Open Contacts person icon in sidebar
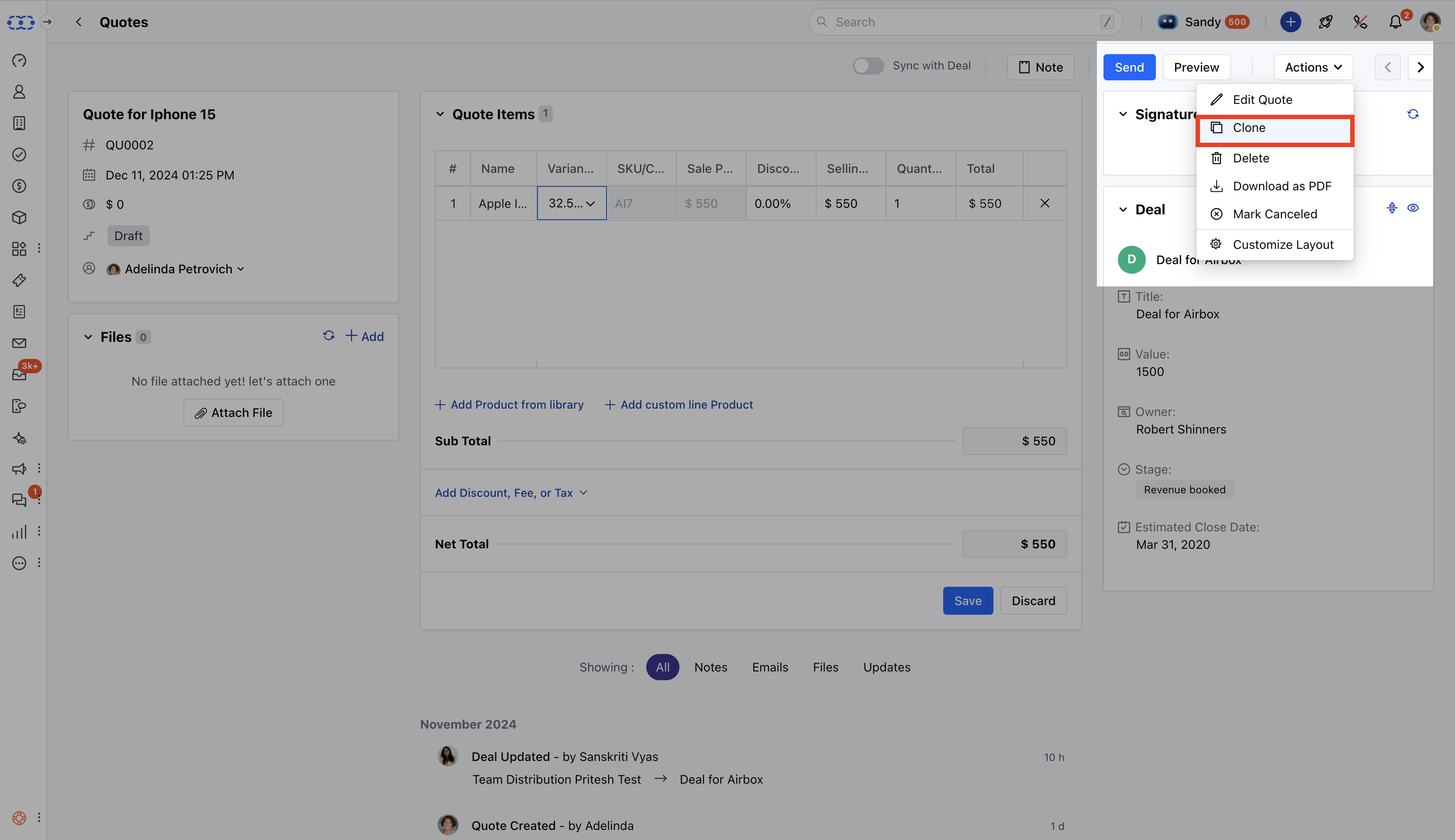The width and height of the screenshot is (1455, 840). 19,92
